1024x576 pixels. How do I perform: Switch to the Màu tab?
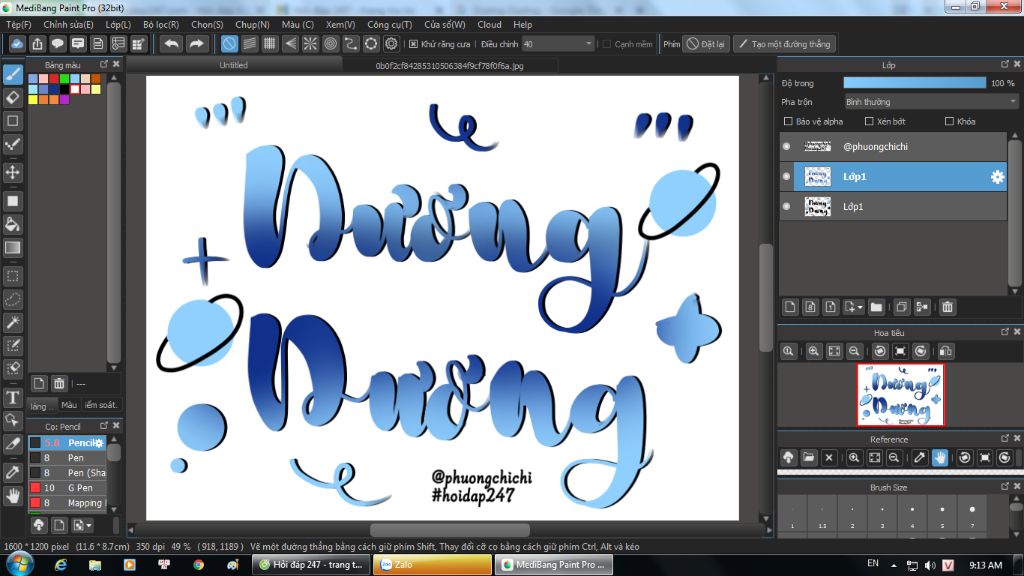click(69, 405)
